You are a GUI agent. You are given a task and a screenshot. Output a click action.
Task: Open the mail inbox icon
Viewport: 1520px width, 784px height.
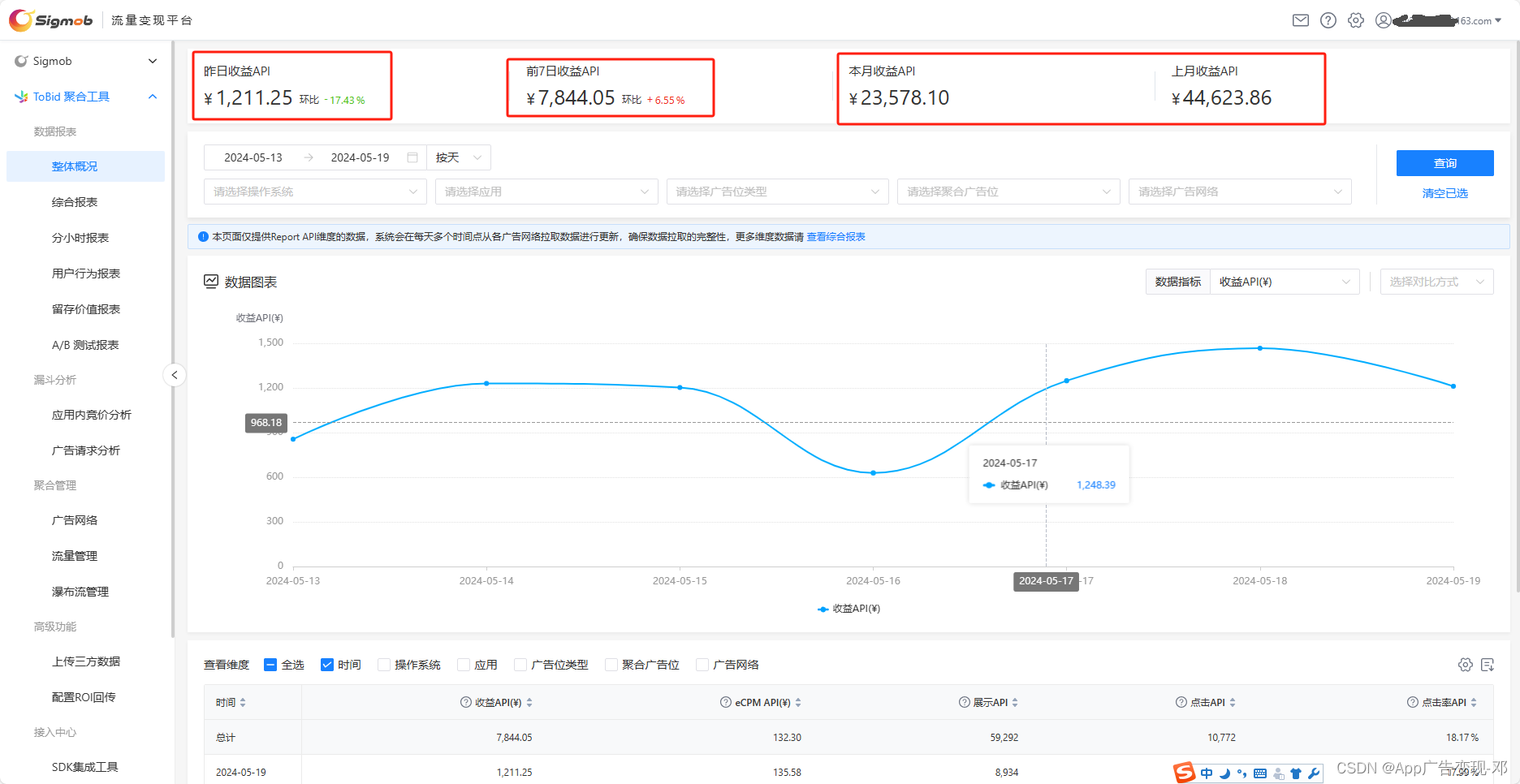pyautogui.click(x=1301, y=20)
